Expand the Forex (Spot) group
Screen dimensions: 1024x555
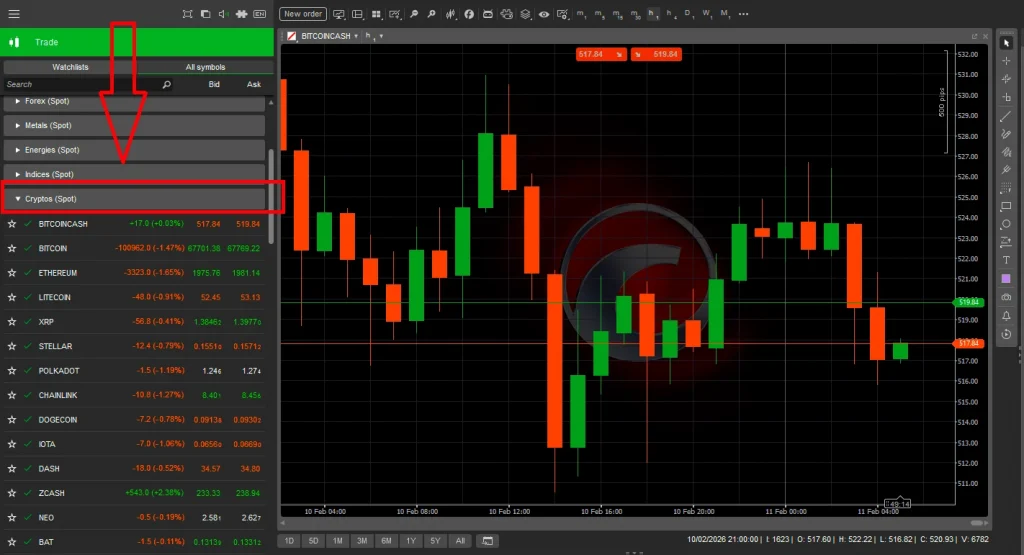click(135, 102)
